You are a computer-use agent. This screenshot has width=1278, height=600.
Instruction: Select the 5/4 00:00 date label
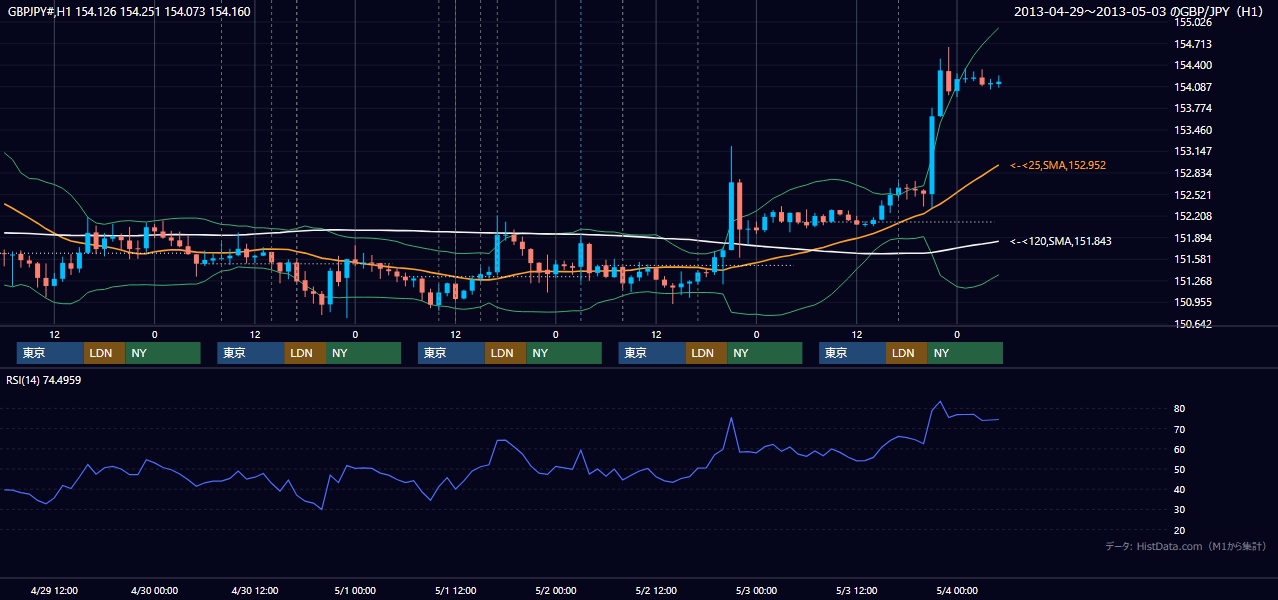coord(956,590)
